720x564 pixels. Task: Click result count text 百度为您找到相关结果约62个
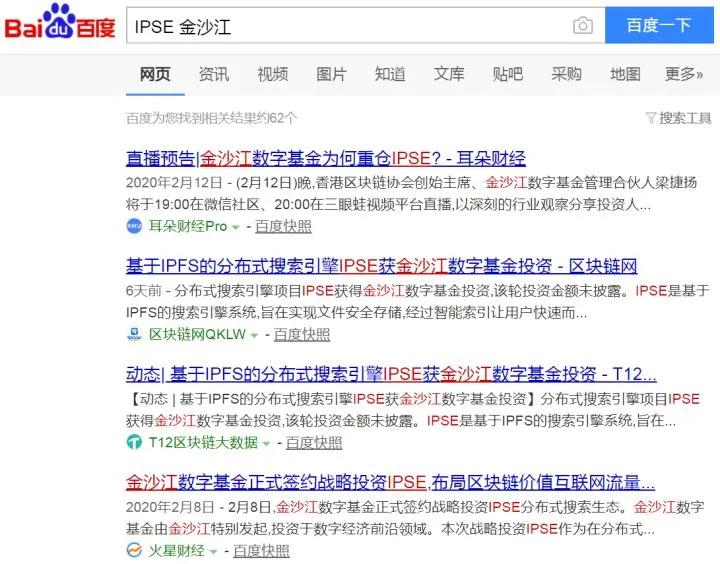tap(212, 118)
